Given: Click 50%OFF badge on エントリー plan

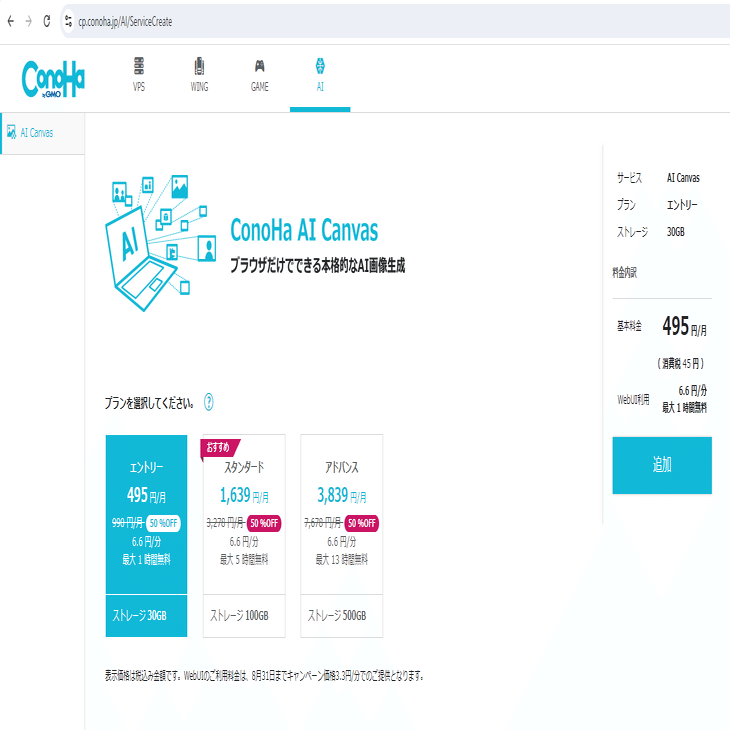Looking at the screenshot, I should [163, 523].
